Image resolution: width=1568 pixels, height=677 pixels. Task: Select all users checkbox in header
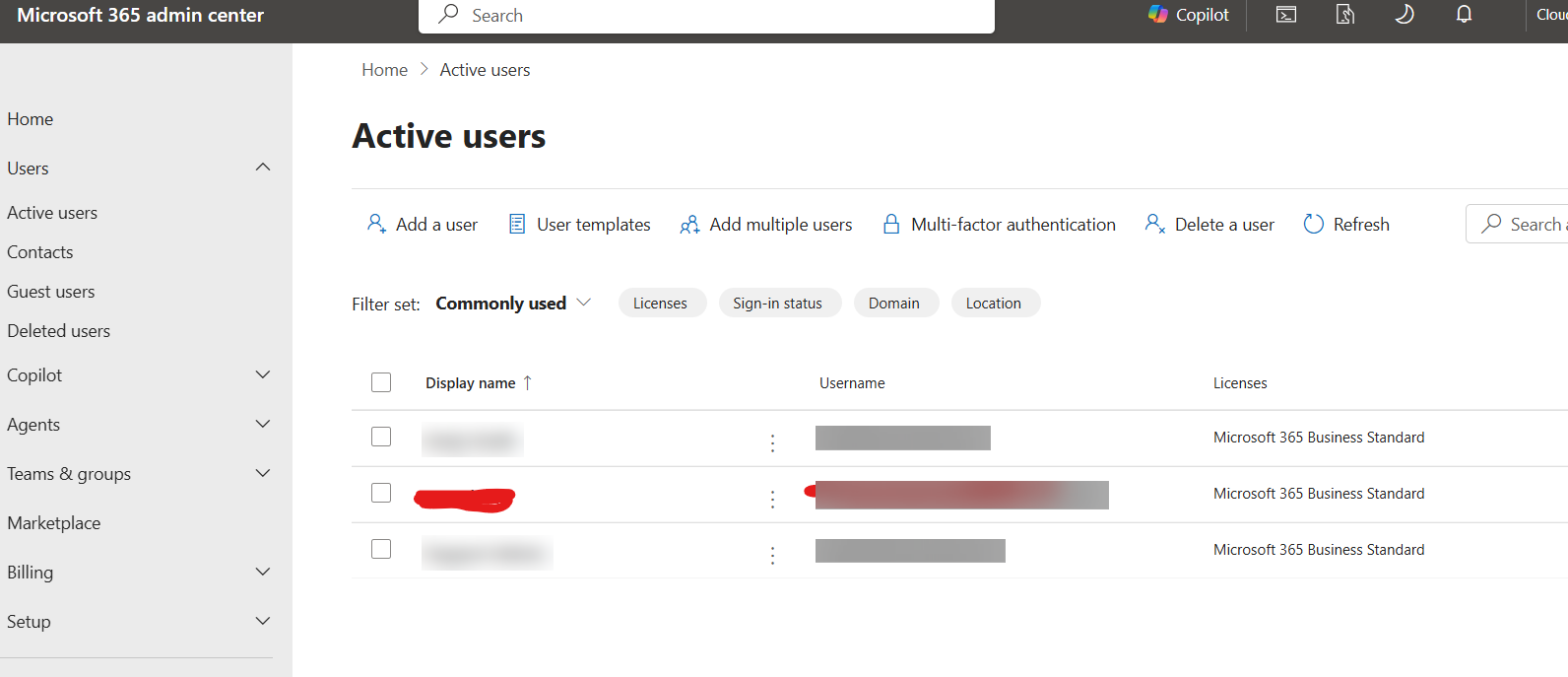tap(381, 382)
